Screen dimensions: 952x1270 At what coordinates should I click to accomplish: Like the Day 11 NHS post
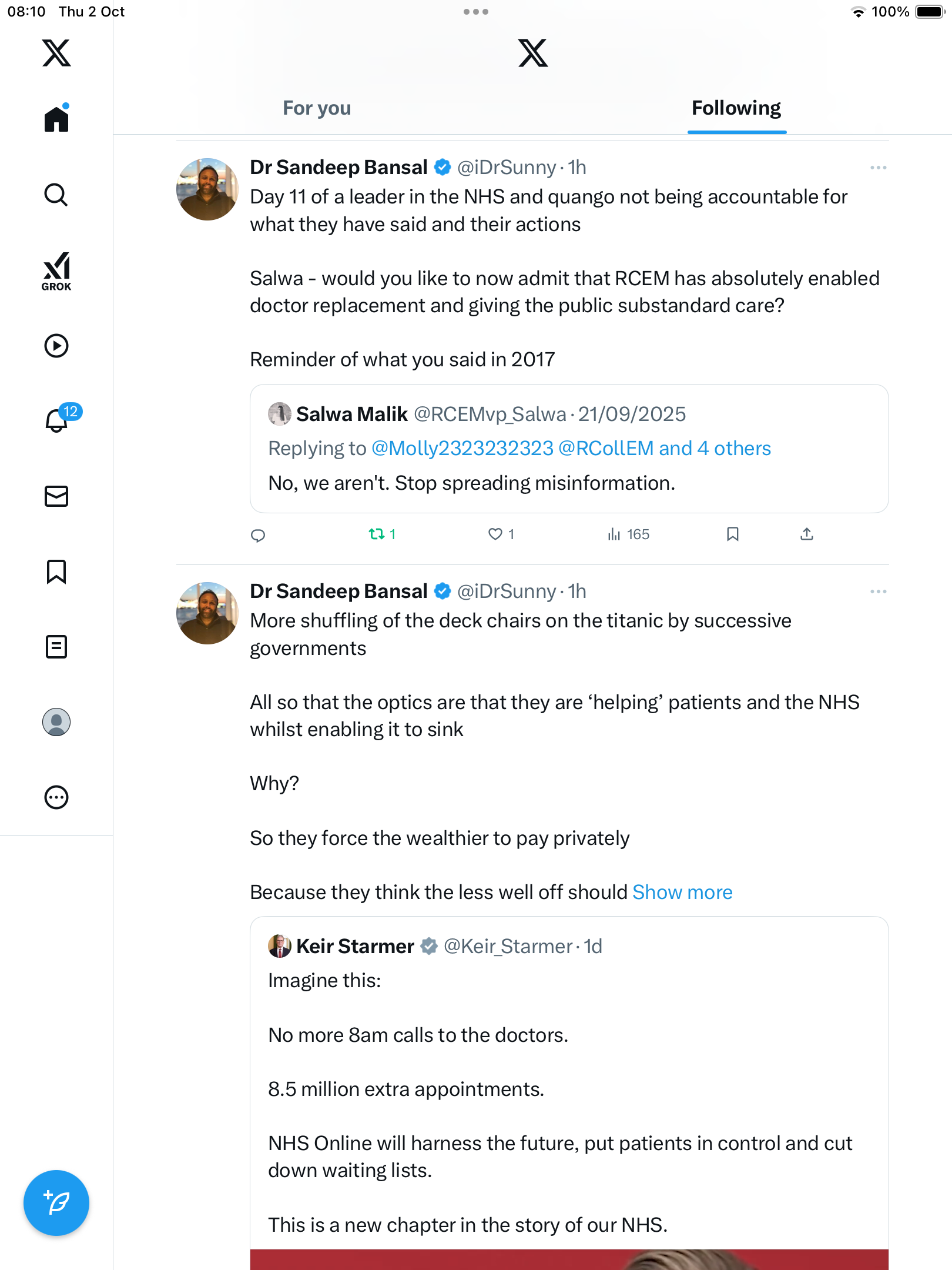[x=495, y=534]
